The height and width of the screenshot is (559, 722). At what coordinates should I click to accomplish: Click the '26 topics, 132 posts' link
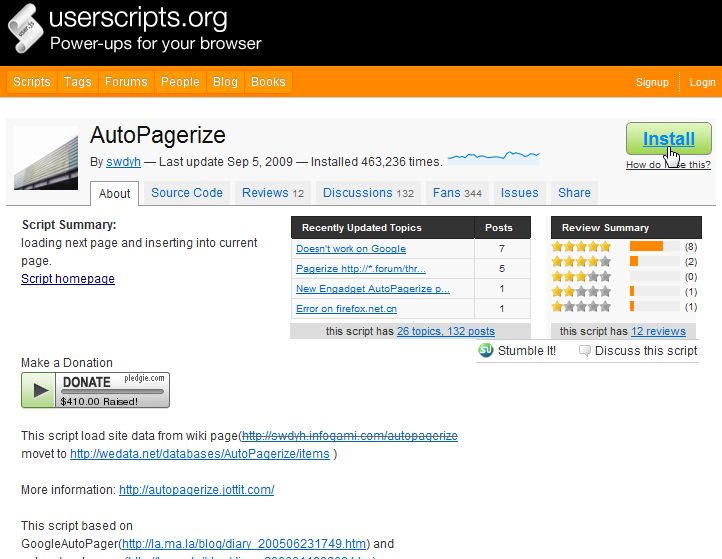(x=446, y=331)
